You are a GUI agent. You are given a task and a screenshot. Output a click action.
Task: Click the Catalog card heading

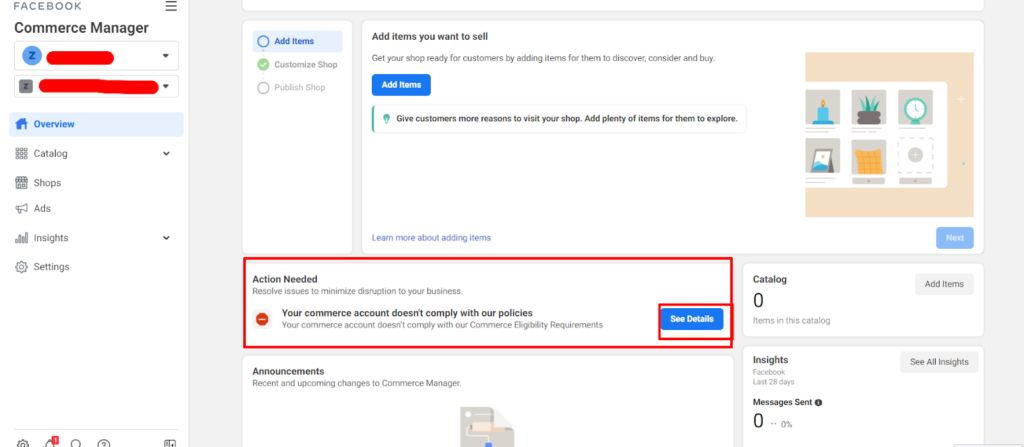coord(770,279)
